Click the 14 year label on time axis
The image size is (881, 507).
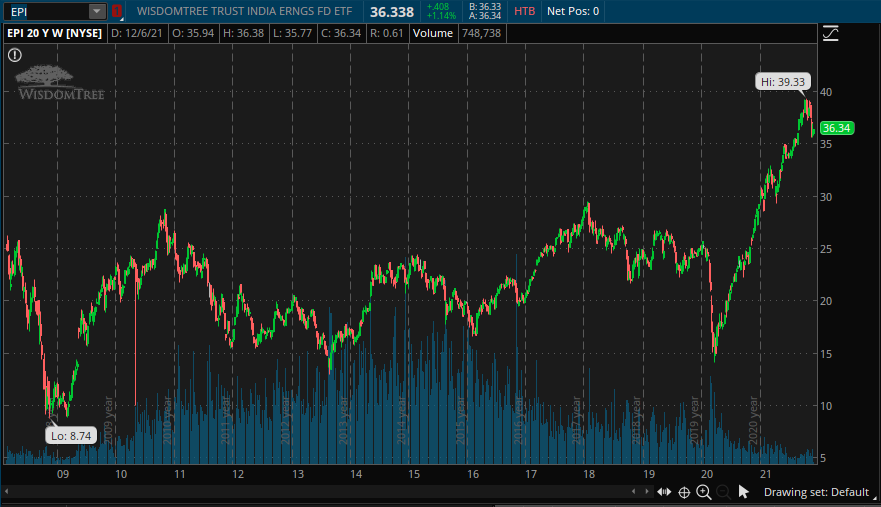[356, 474]
